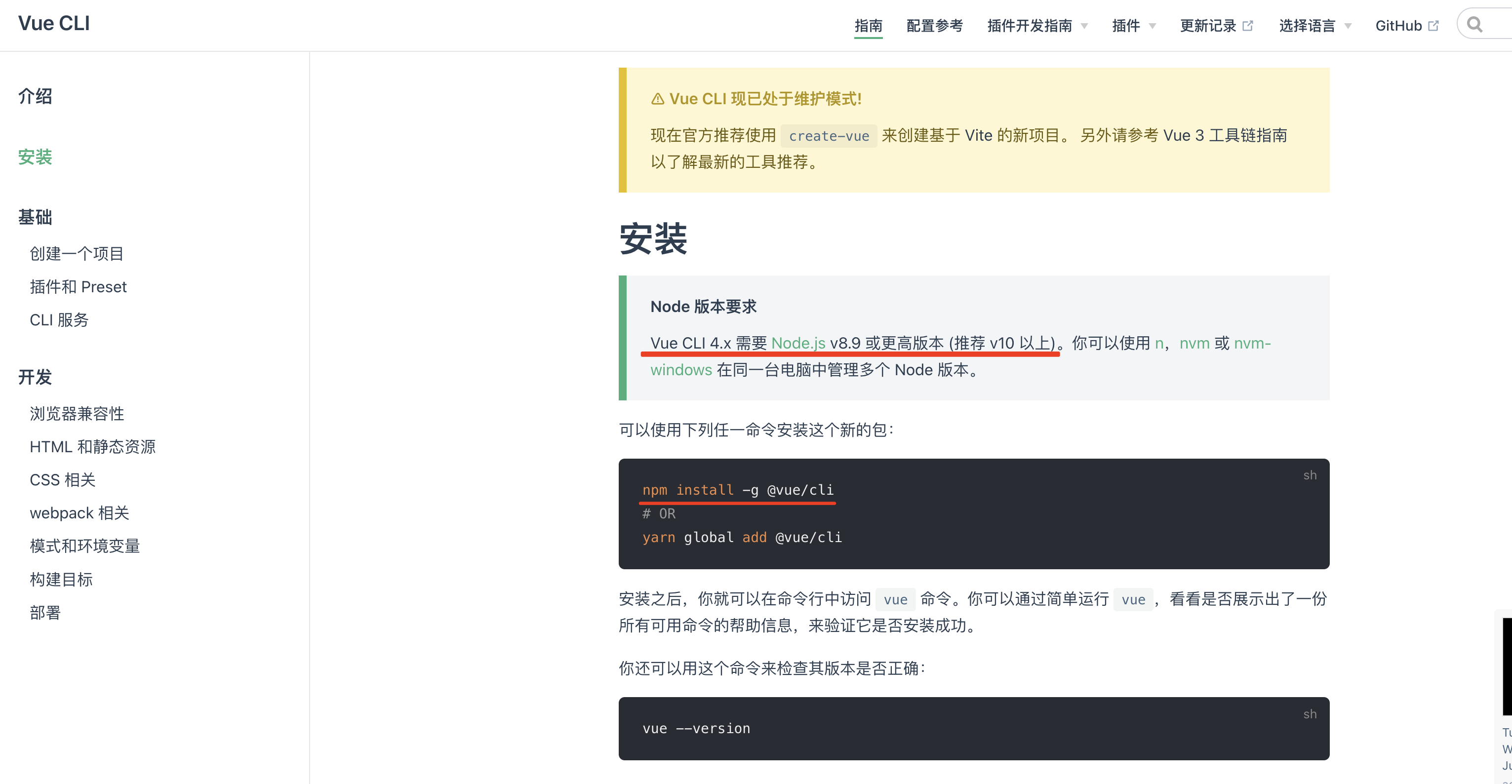Image resolution: width=1512 pixels, height=784 pixels.
Task: Click the external link icon beside 更新记录
Action: (x=1248, y=26)
